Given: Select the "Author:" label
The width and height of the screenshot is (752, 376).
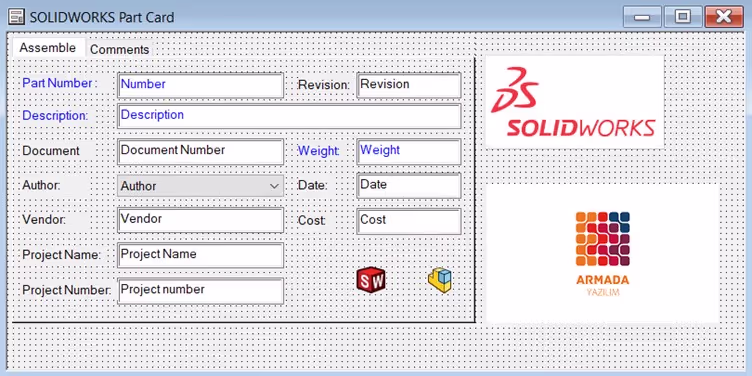Looking at the screenshot, I should 41,185.
